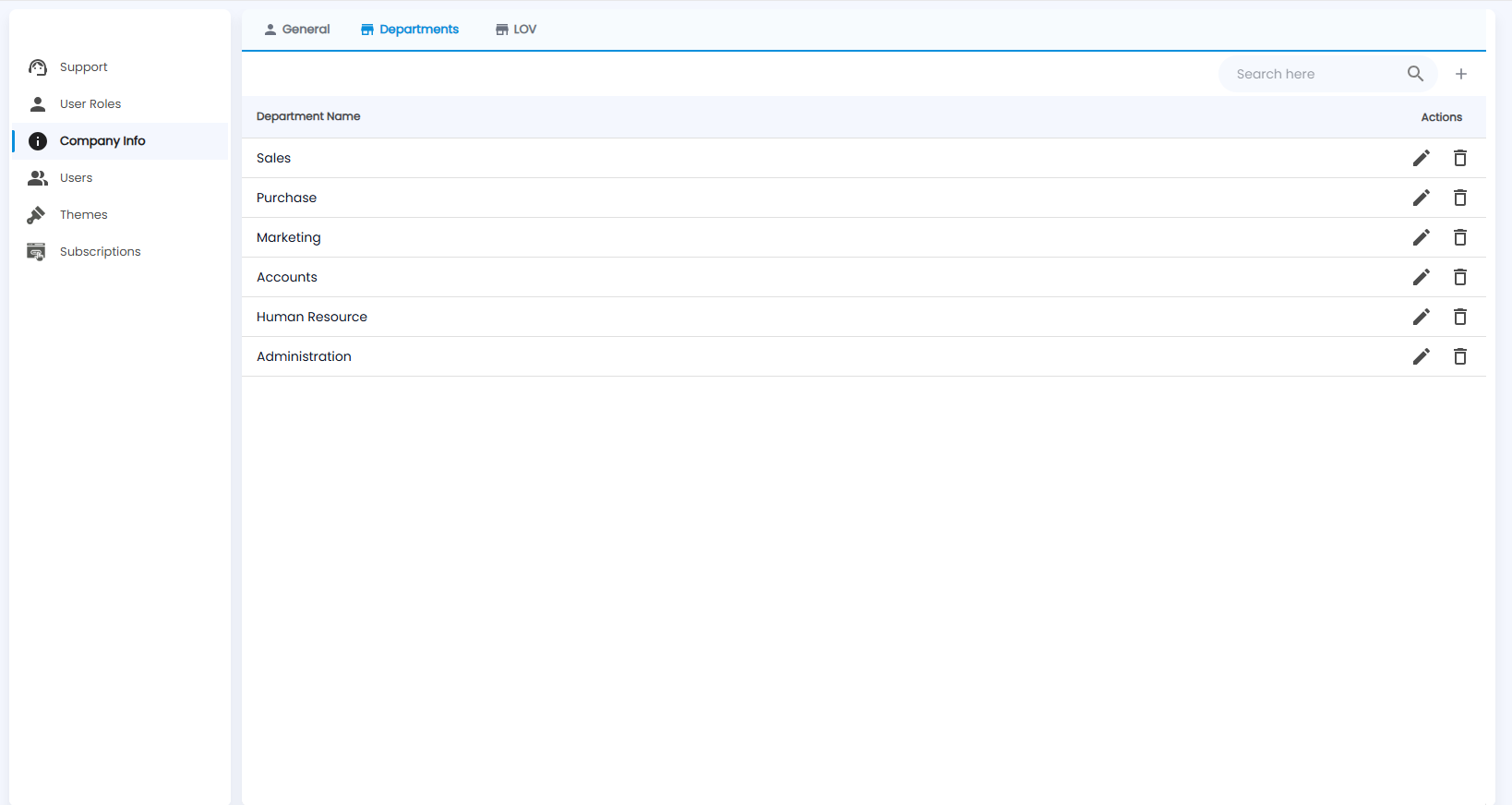Go to User Roles in sidebar
Image resolution: width=1512 pixels, height=805 pixels.
pos(120,104)
